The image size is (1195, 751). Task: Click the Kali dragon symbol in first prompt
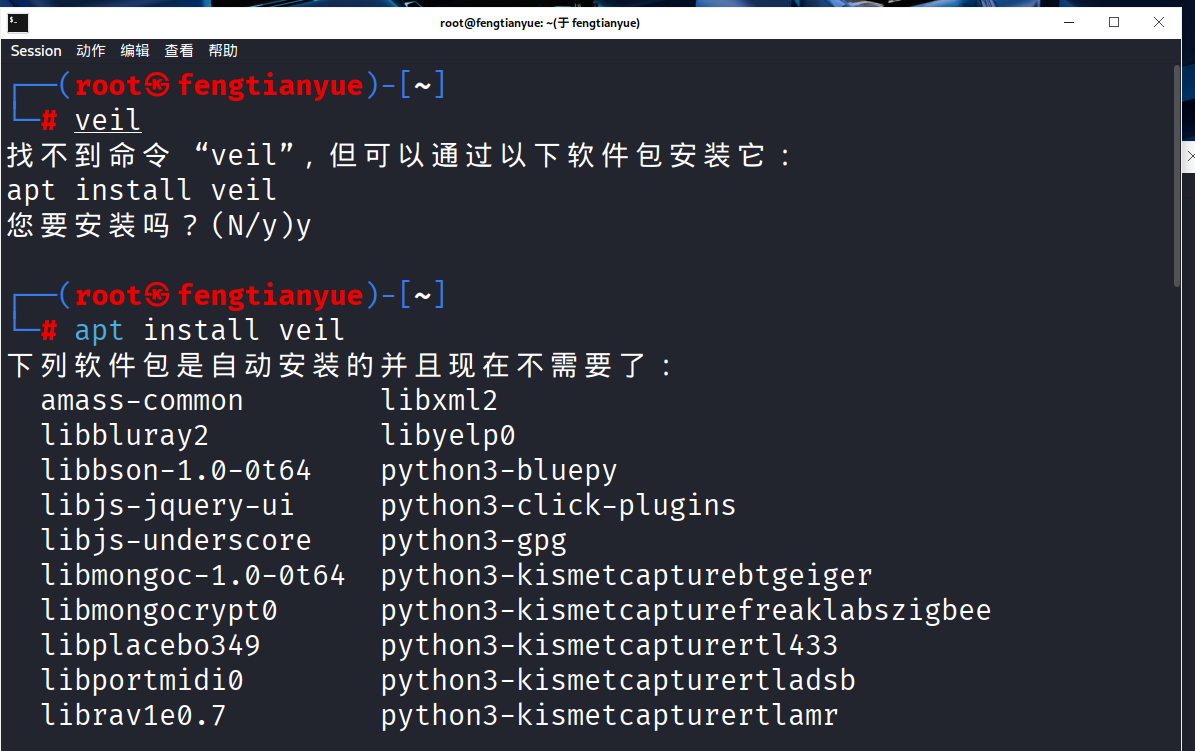pos(157,86)
